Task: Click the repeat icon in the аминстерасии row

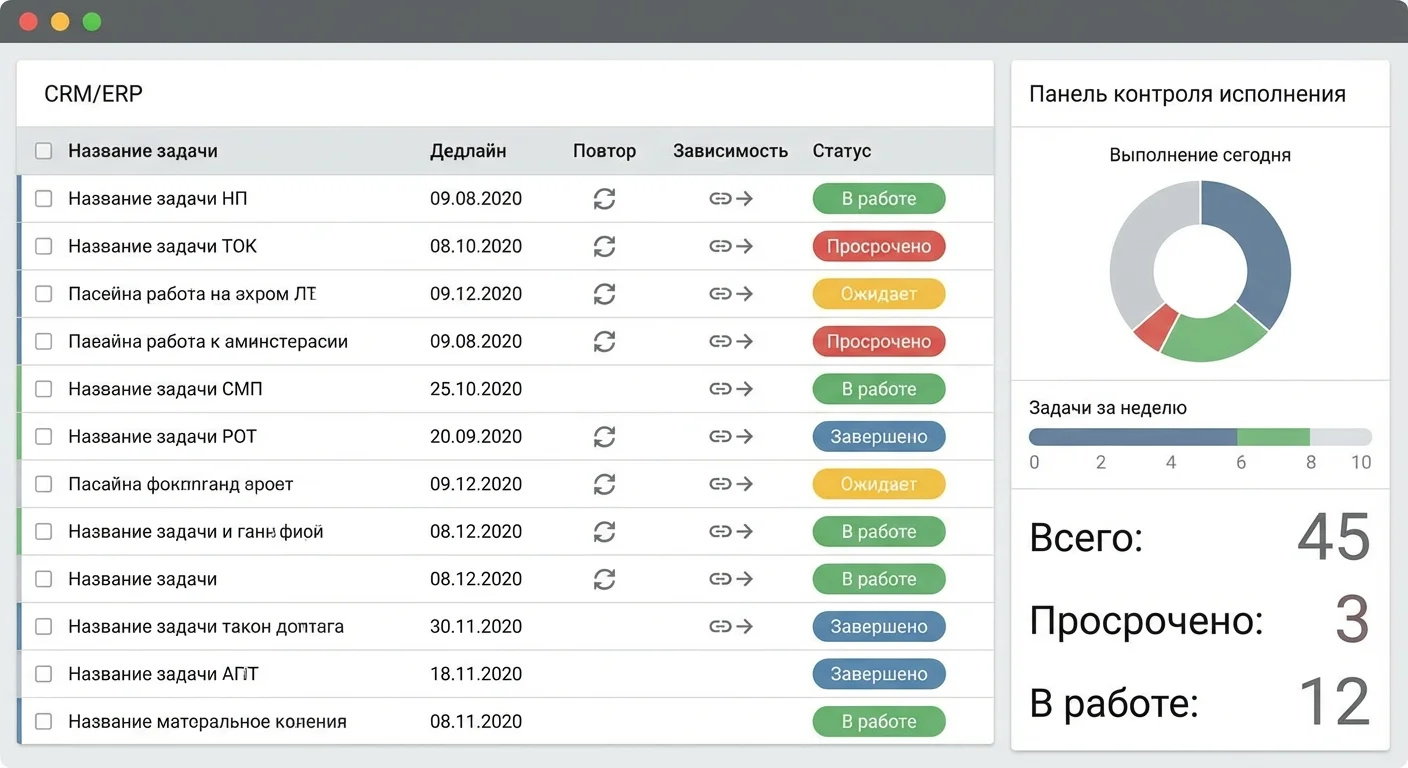Action: 604,341
